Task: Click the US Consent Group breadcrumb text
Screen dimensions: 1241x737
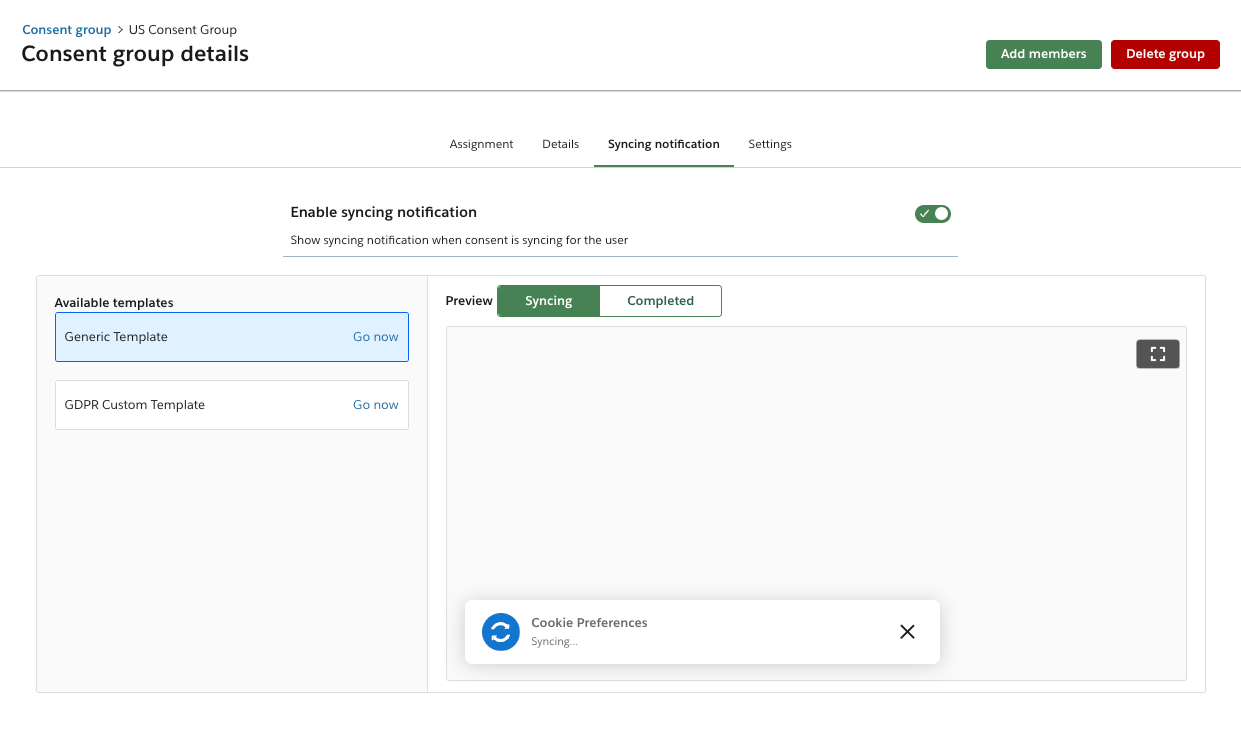Action: click(x=183, y=30)
